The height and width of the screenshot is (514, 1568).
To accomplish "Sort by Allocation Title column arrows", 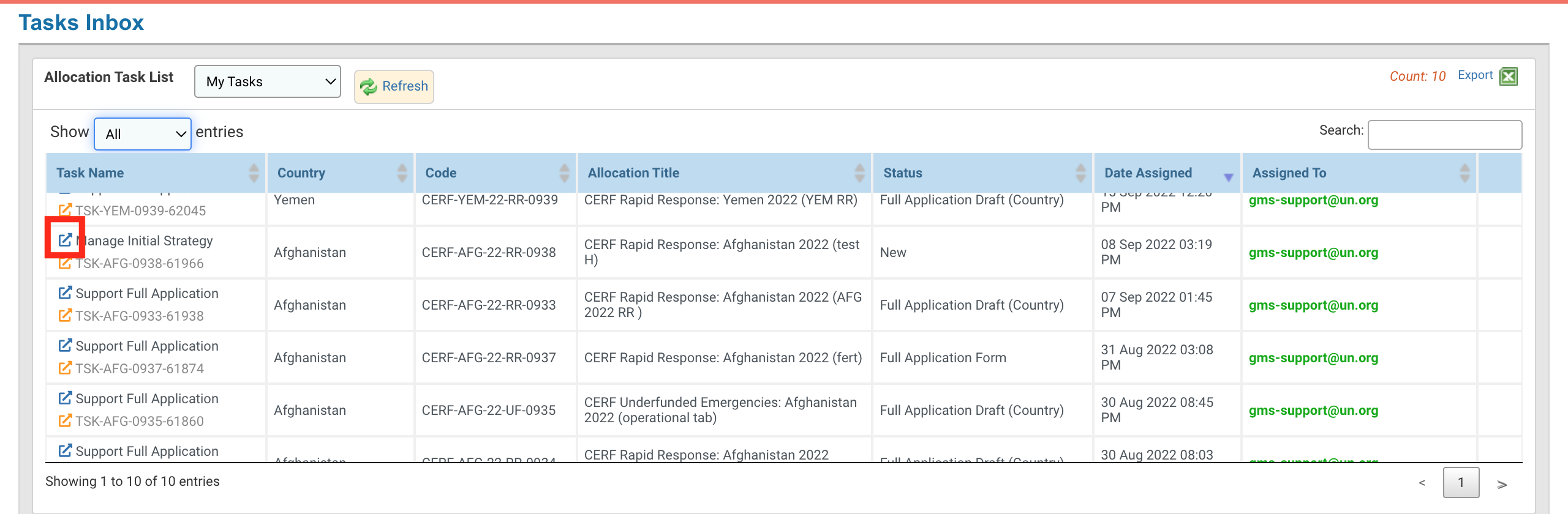I will (859, 173).
